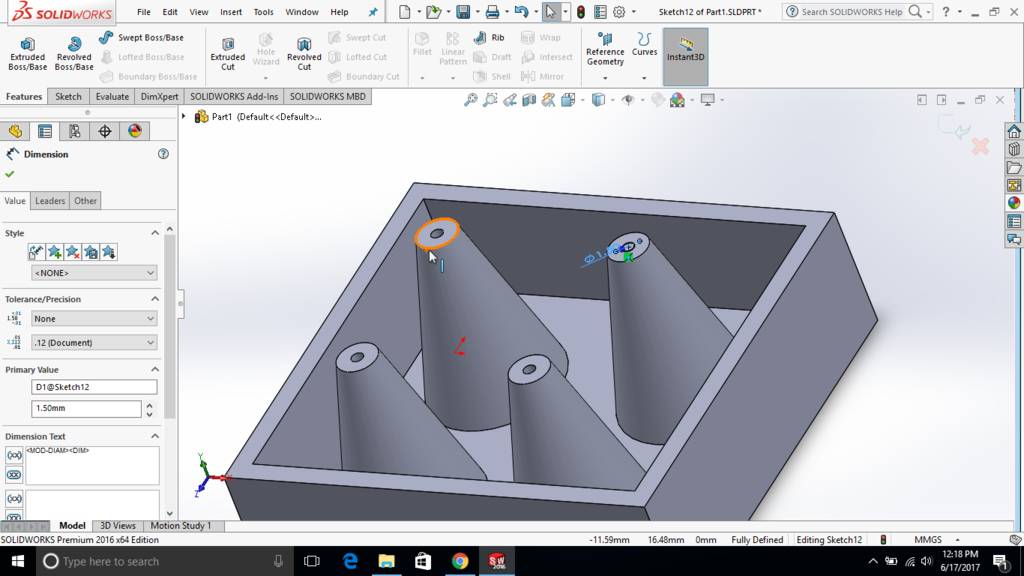Click primary value field 1.50mm

86,408
